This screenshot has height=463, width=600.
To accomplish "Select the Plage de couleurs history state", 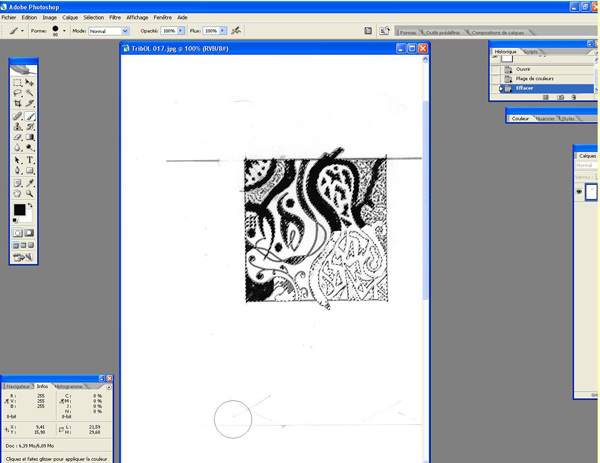I will point(548,79).
